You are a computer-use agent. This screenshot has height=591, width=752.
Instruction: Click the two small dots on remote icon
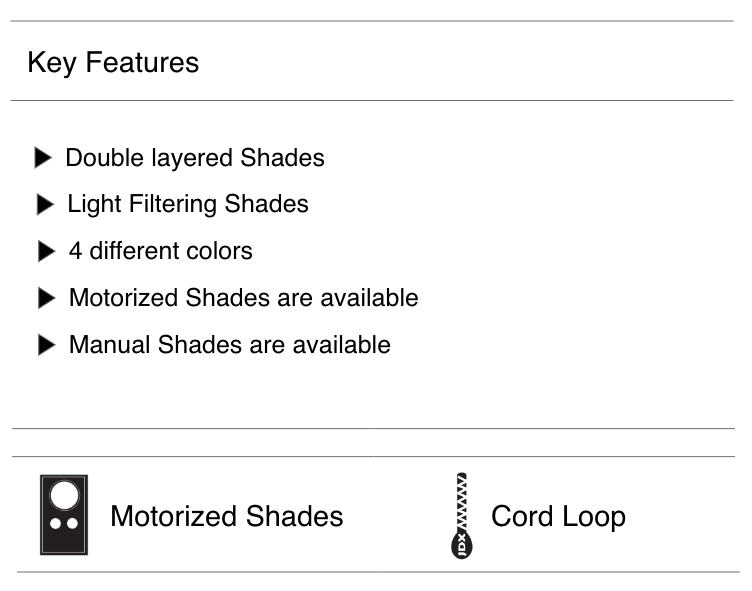pyautogui.click(x=64, y=524)
